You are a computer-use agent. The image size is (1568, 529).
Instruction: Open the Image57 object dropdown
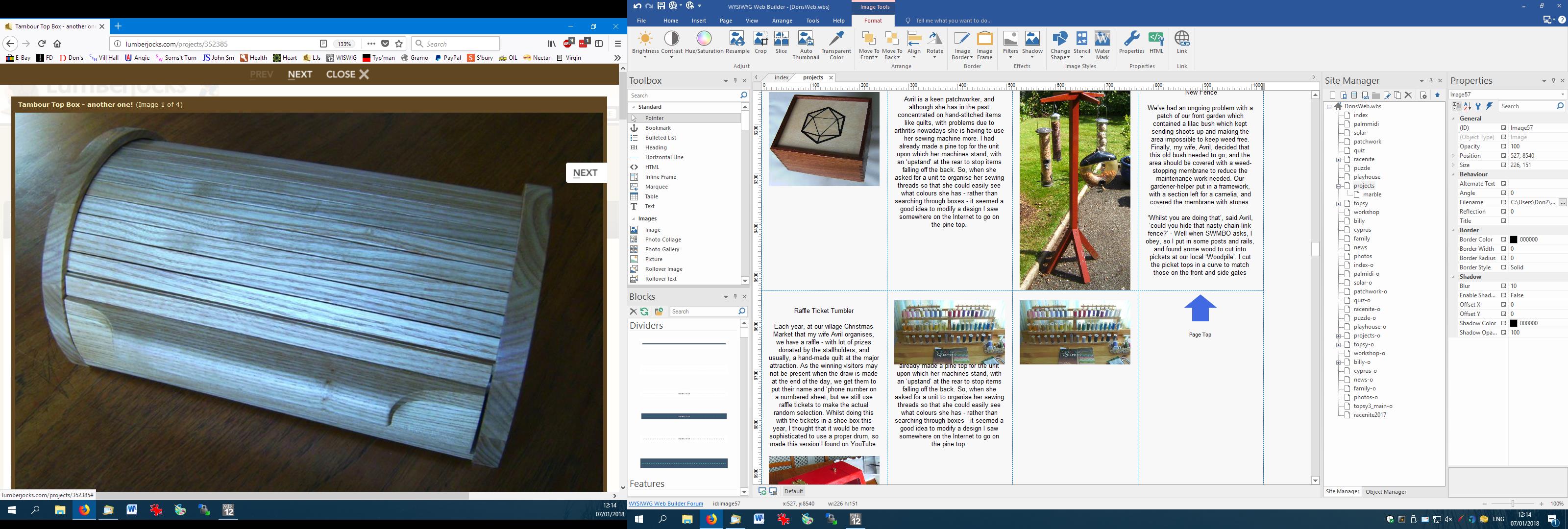(1562, 95)
